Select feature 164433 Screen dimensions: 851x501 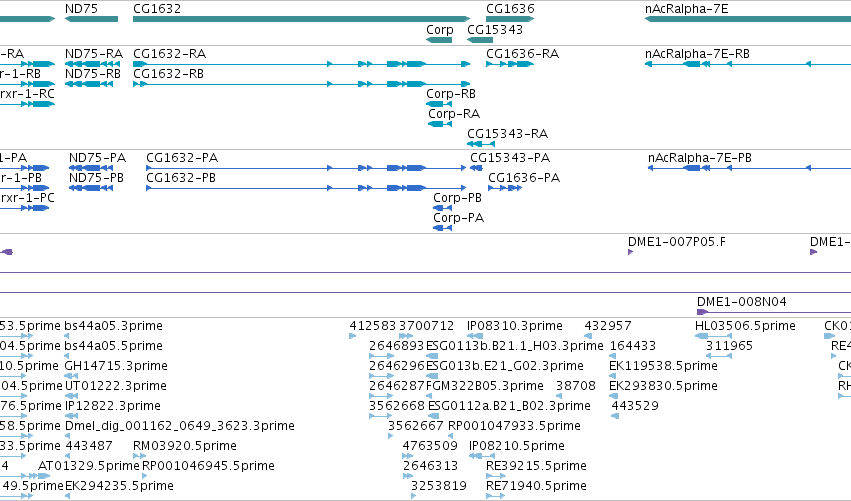[x=633, y=346]
